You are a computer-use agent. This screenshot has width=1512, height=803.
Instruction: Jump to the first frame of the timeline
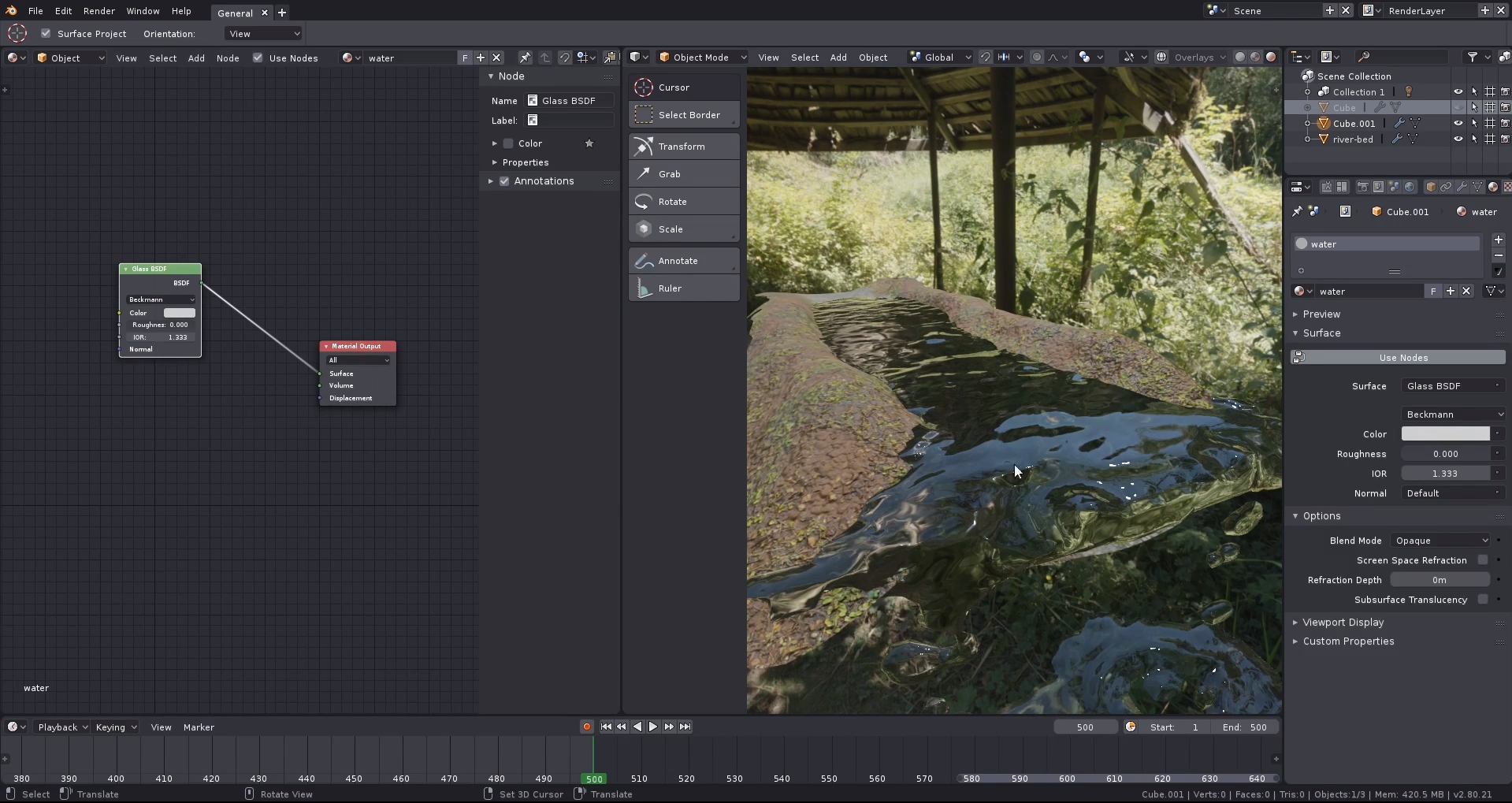click(x=606, y=727)
